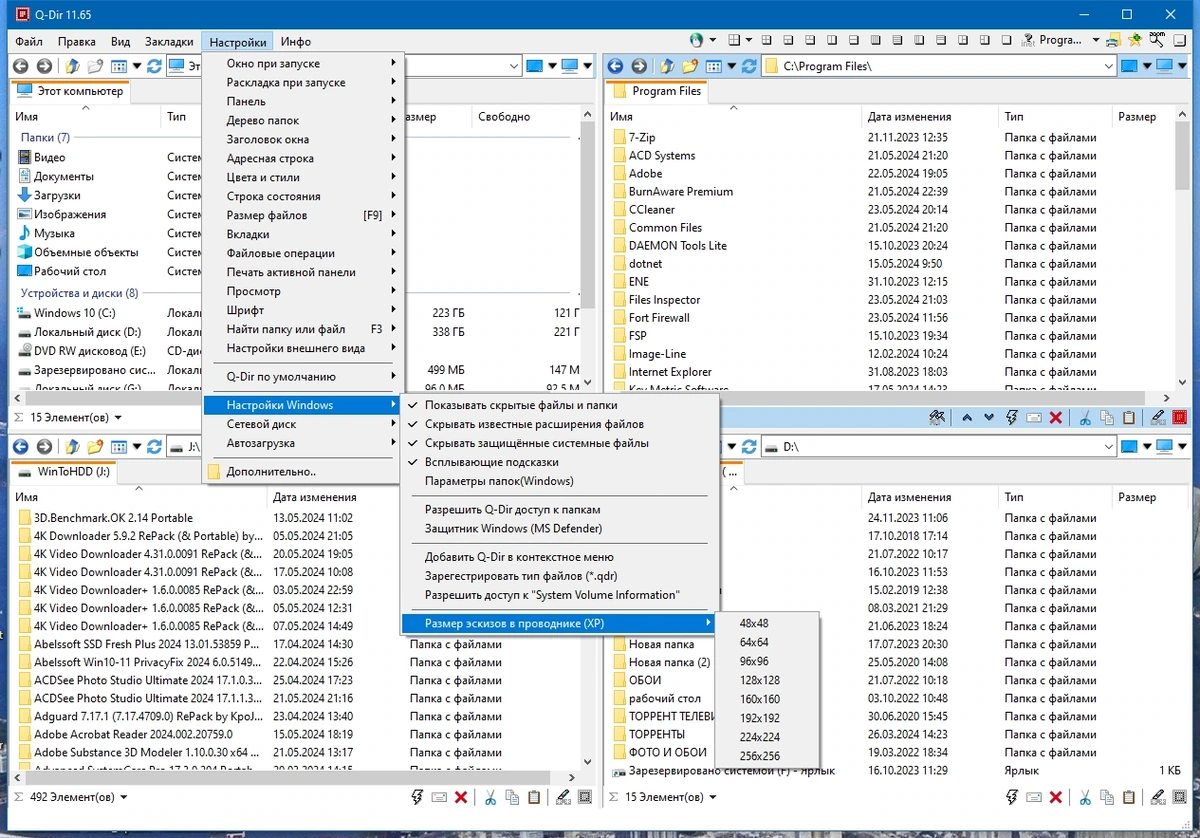This screenshot has width=1200, height=838.
Task: Open the Закладки menu
Action: tap(169, 42)
